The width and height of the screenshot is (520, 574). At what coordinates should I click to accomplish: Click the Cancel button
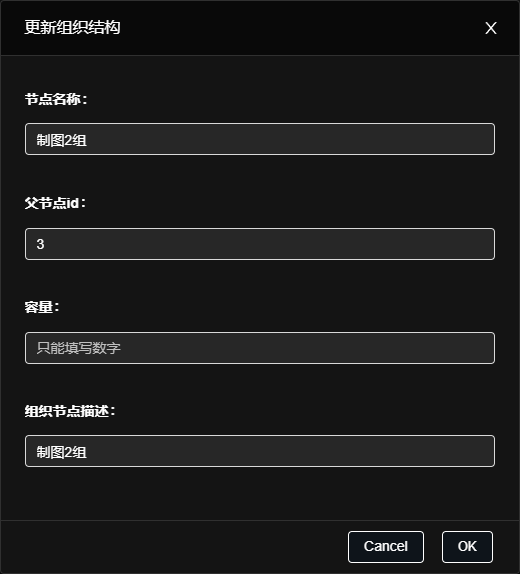pos(386,547)
